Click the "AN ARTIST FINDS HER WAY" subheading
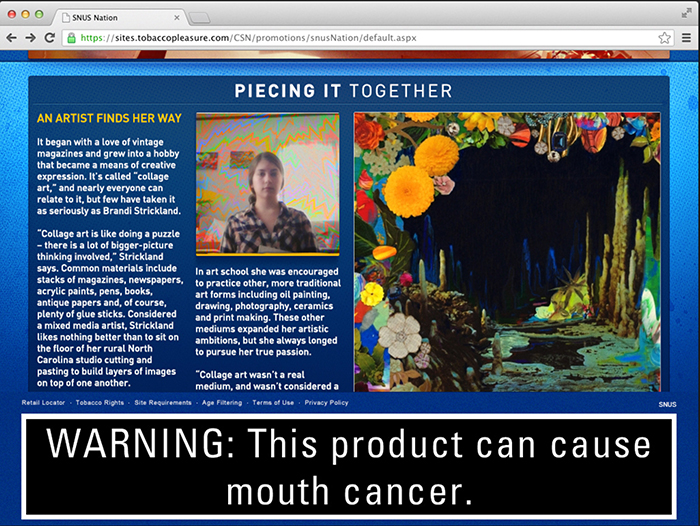The width and height of the screenshot is (700, 526). (109, 118)
